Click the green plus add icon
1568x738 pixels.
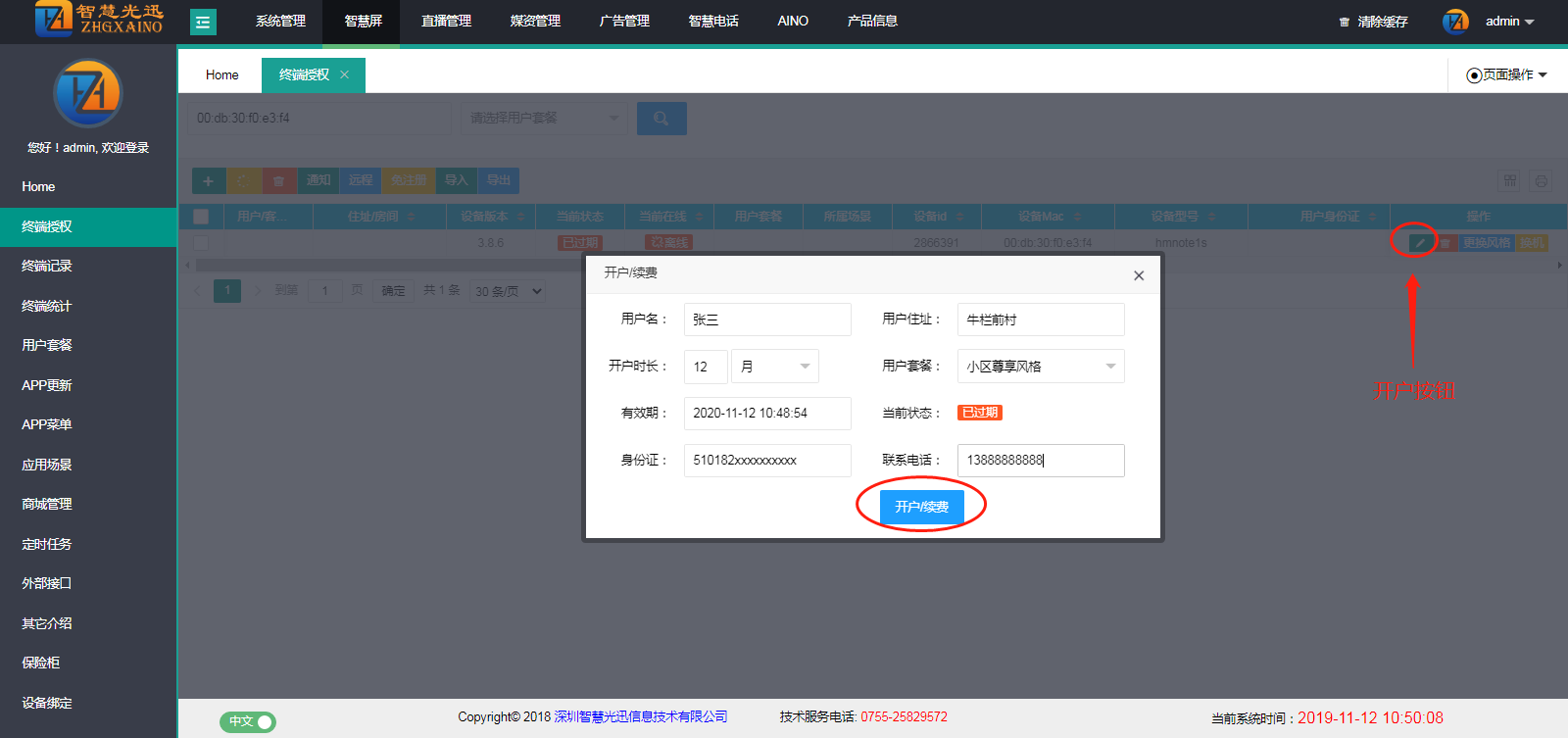pyautogui.click(x=208, y=180)
